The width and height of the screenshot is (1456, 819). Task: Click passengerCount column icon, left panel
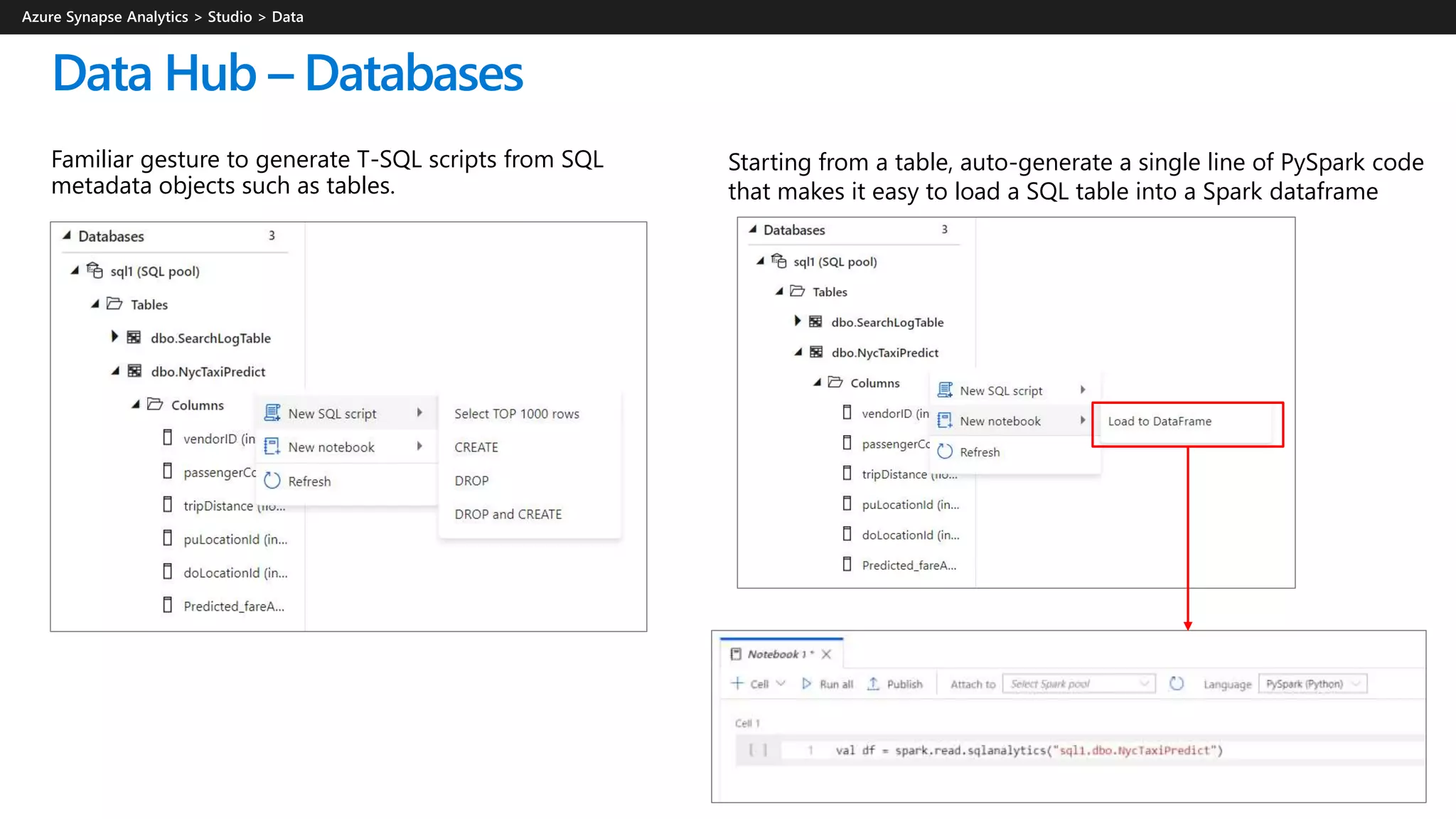pyautogui.click(x=168, y=471)
